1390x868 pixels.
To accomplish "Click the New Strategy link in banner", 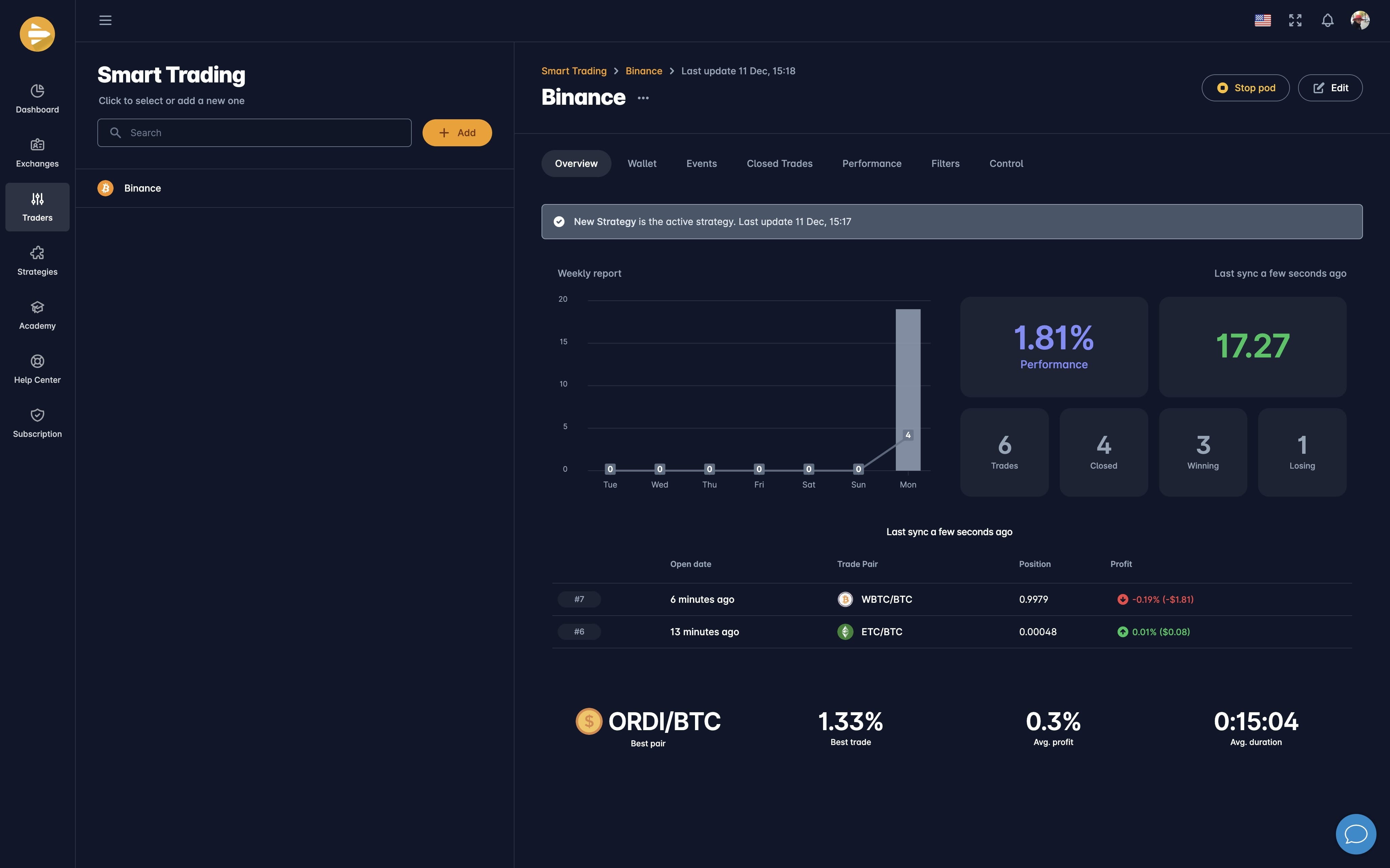I will (605, 222).
